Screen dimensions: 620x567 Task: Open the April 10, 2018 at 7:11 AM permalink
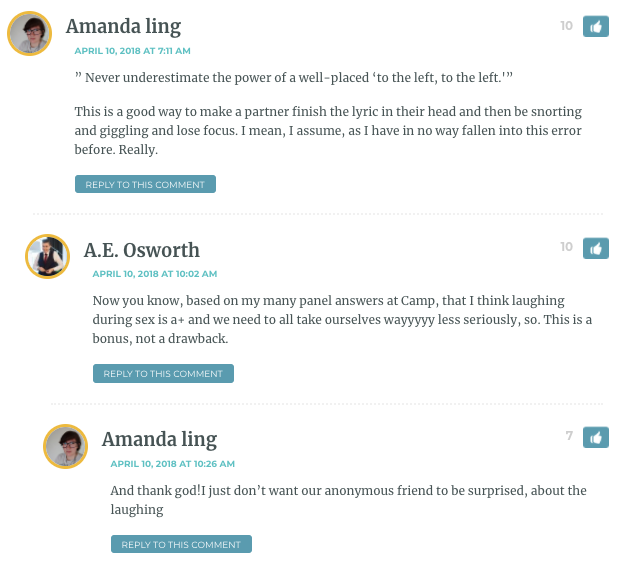click(132, 51)
